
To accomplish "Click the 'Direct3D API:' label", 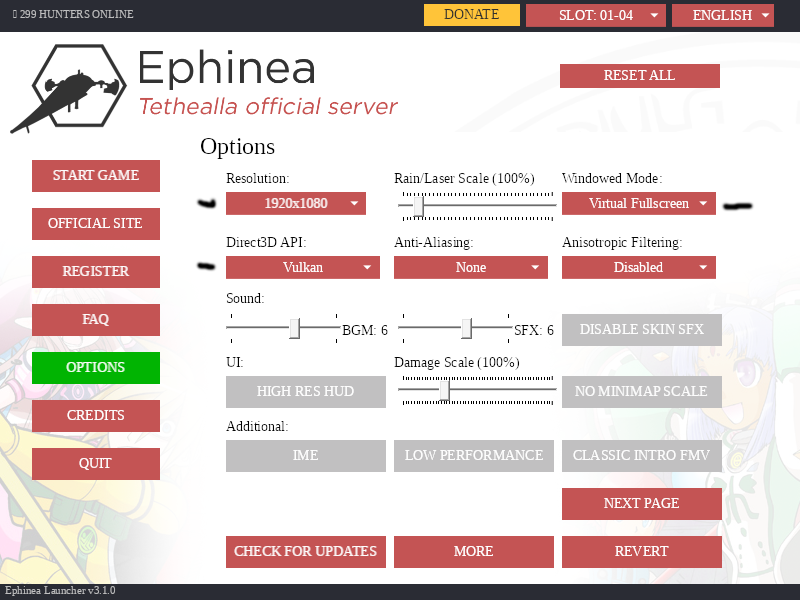I will tap(266, 242).
